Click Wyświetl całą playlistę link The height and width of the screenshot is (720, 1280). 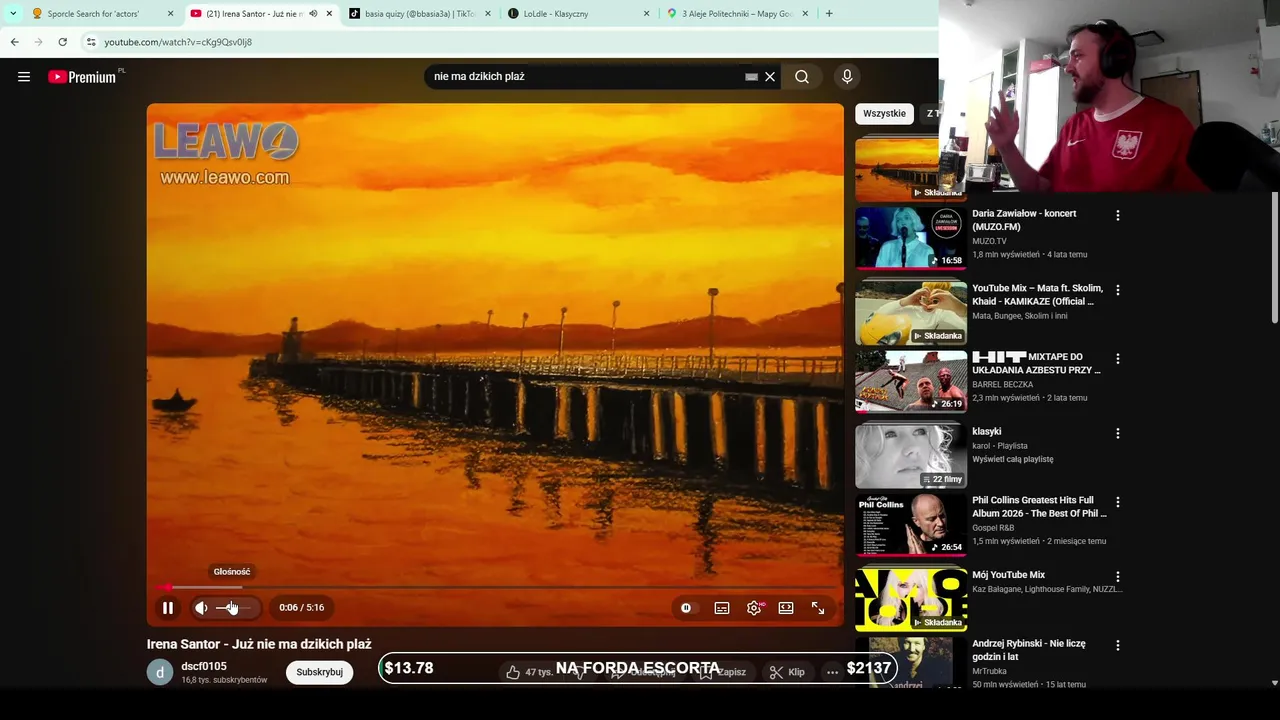(x=1013, y=459)
